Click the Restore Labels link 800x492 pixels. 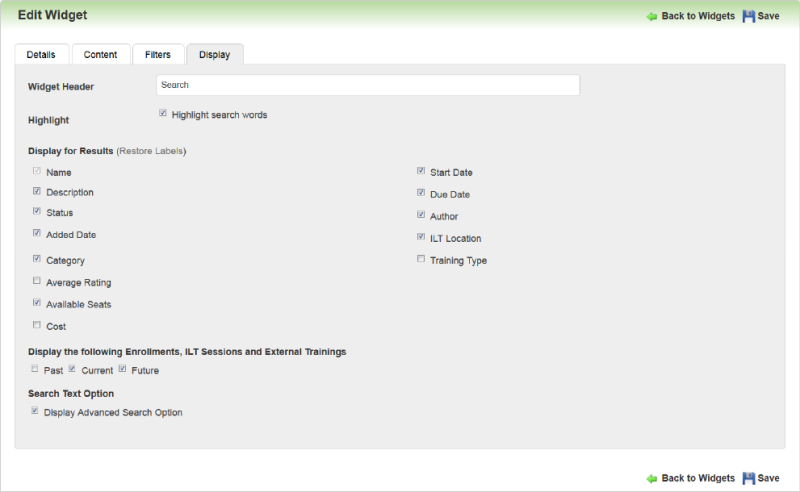tap(151, 151)
